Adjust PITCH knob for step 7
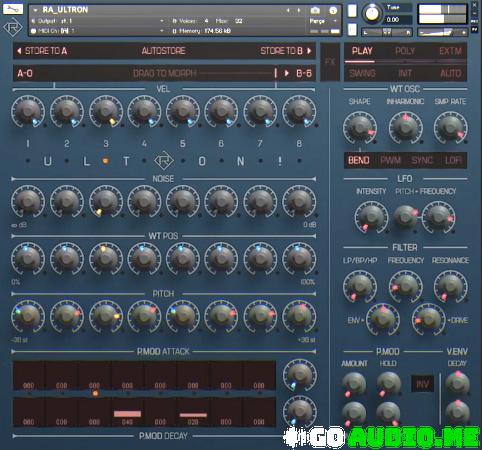The image size is (482, 450). pos(260,316)
